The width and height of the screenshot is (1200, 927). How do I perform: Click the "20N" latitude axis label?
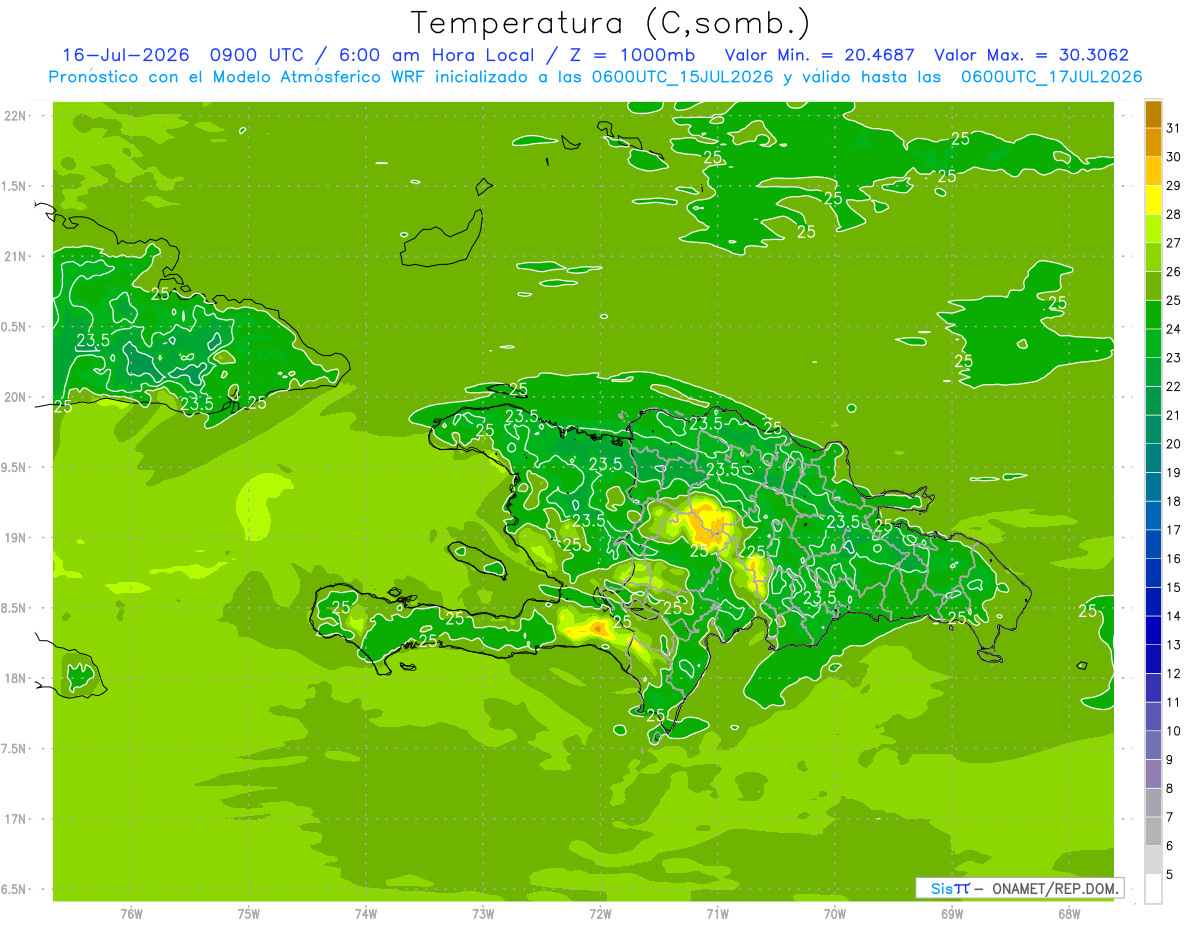(17, 397)
